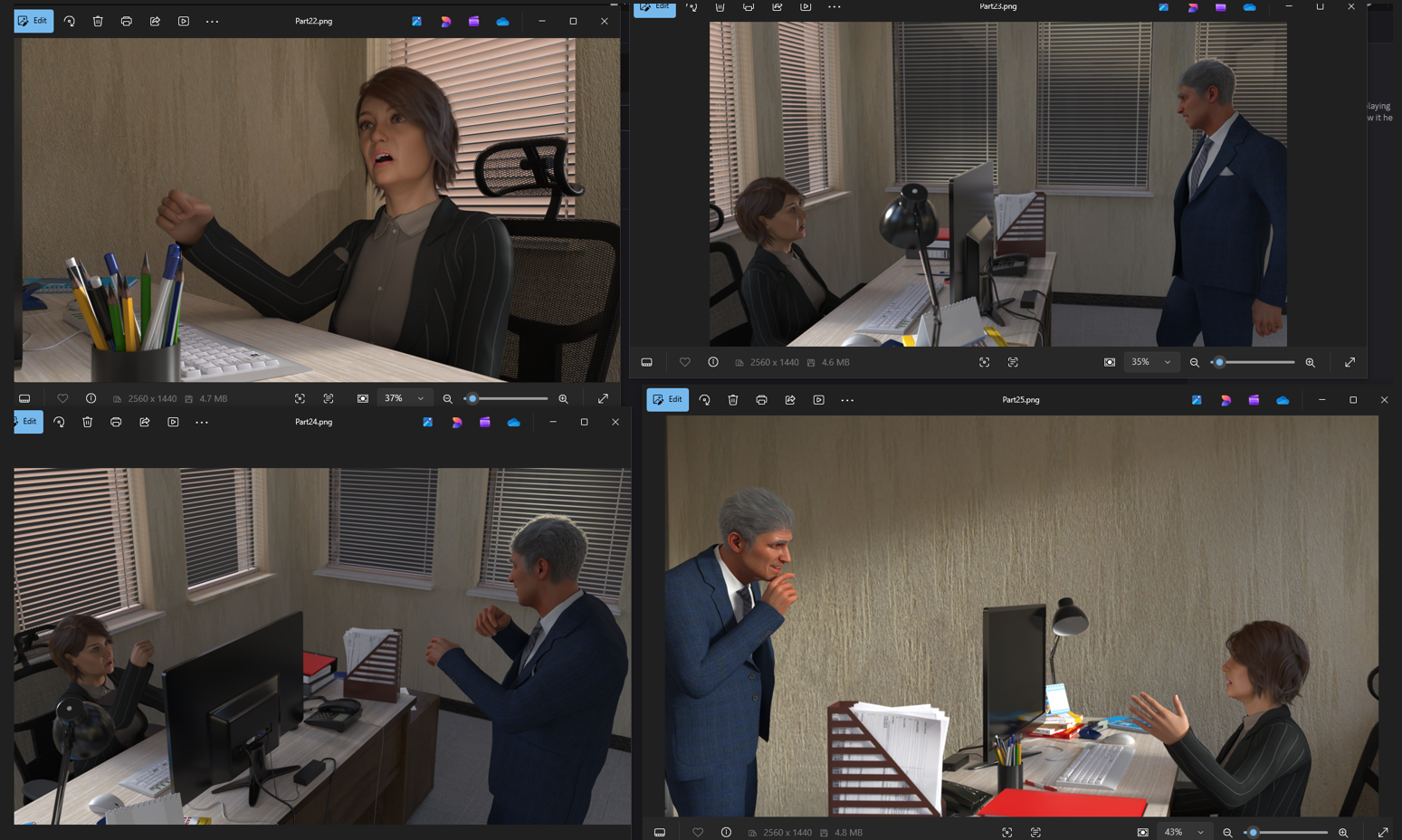Click Edit in the Part25.png window
This screenshot has height=840, width=1402.
[667, 400]
